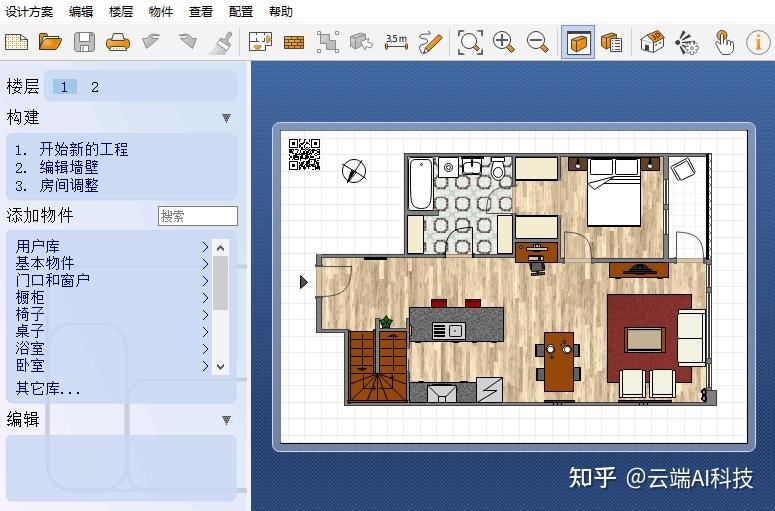Expand the 橱柜 category chevron

(x=205, y=298)
